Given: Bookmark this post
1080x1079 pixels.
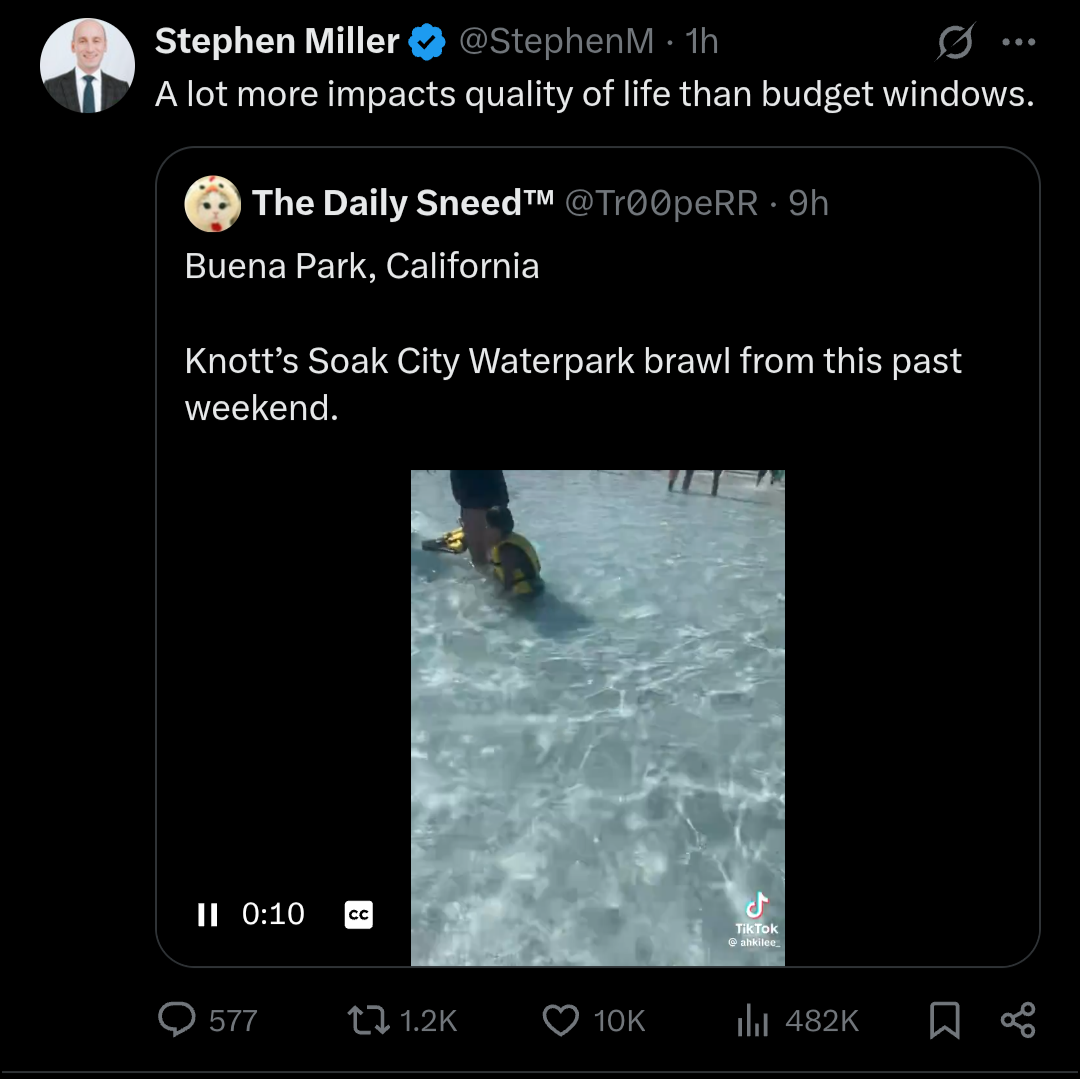Looking at the screenshot, I should pos(944,1020).
